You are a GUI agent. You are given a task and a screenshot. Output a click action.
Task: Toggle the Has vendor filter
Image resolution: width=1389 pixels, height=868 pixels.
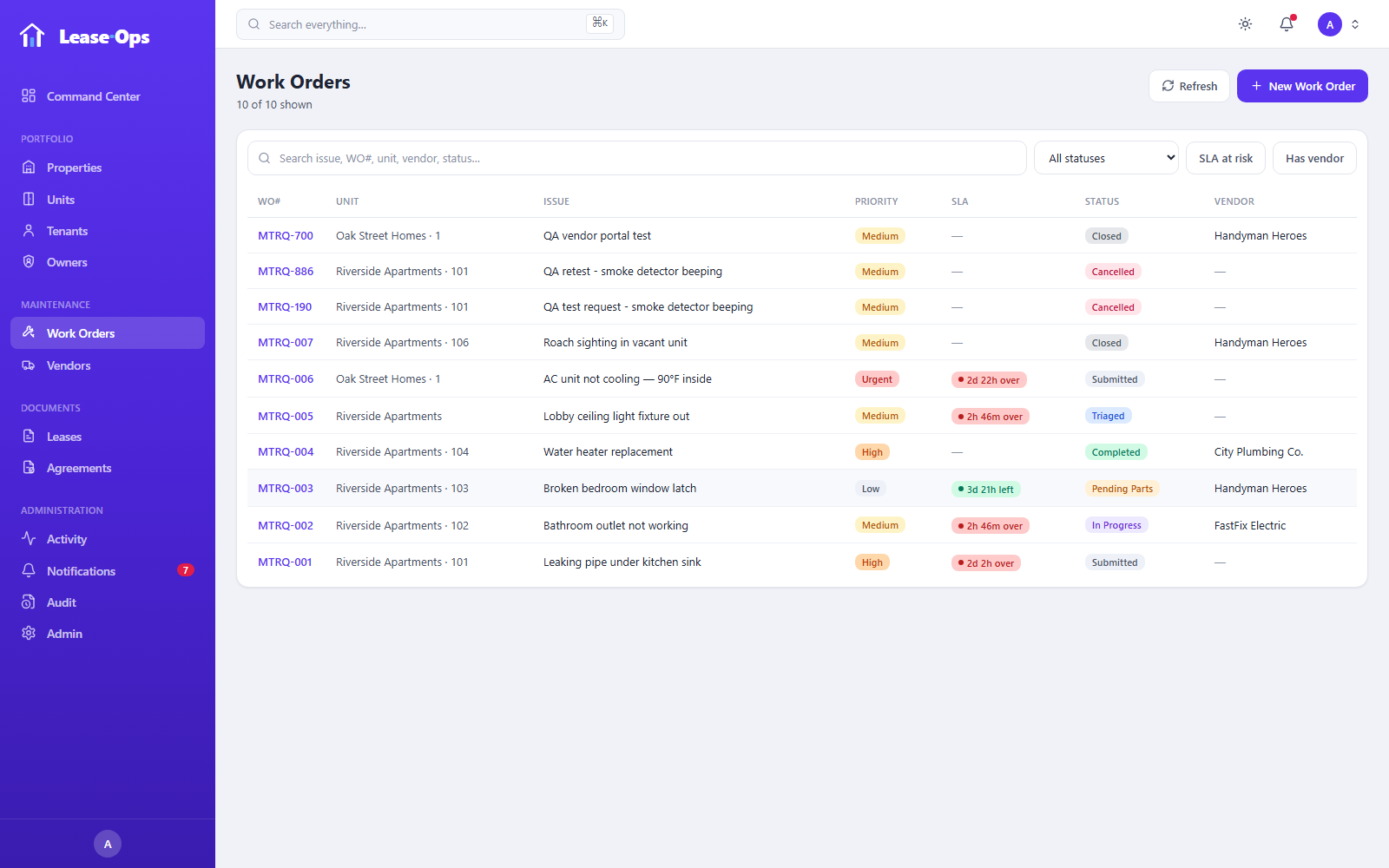1314,158
